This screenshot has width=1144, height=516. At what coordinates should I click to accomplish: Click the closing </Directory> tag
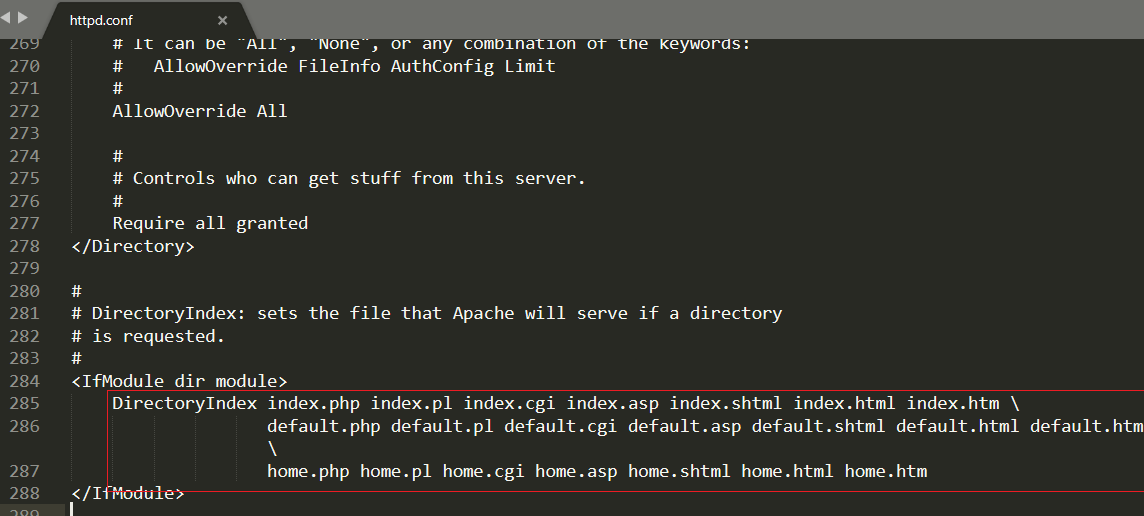coord(133,246)
